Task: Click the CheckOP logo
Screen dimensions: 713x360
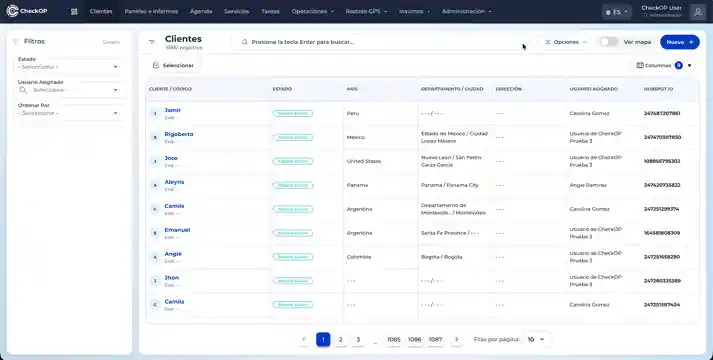Action: pyautogui.click(x=26, y=11)
